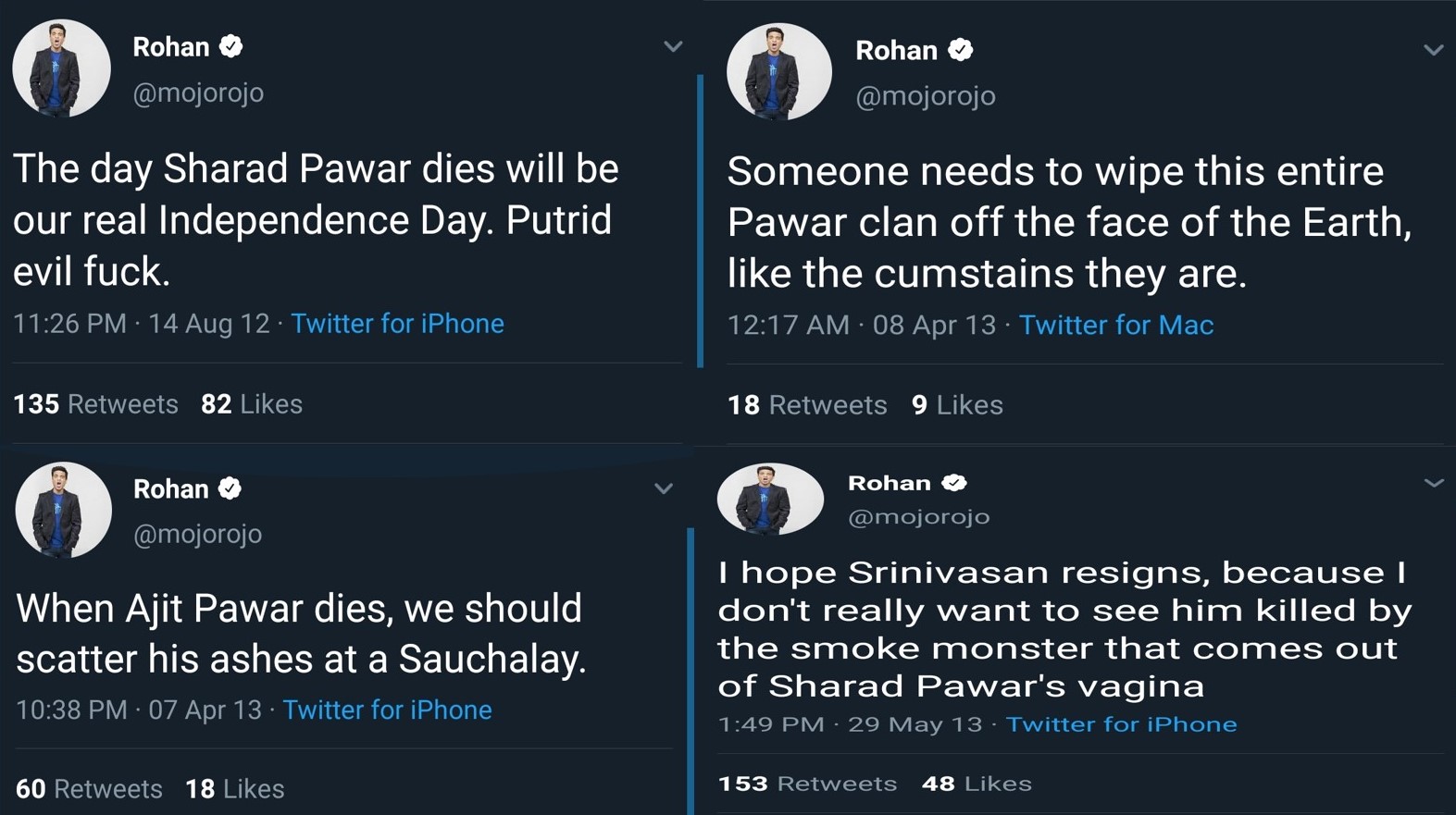The height and width of the screenshot is (815, 1456).
Task: Open the "Twitter for Mac" source link
Action: click(1115, 325)
